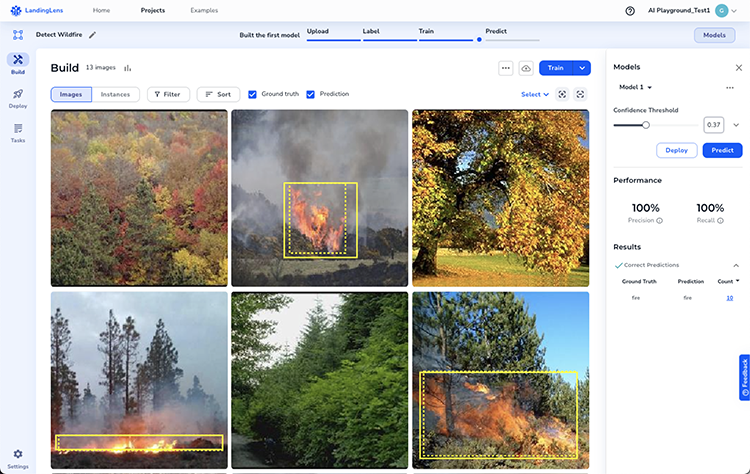This screenshot has height=474, width=750.
Task: Click the blue Predict button
Action: tap(722, 150)
